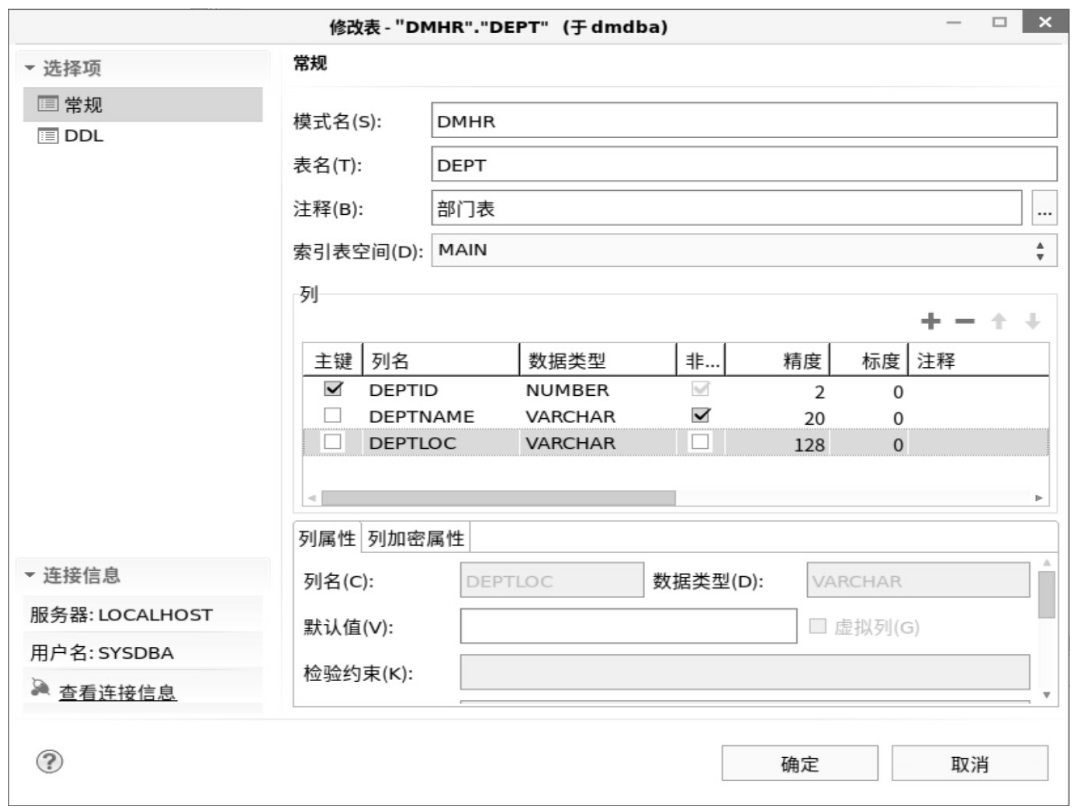Collapse the 选择项 section
The image size is (1074, 809).
click(x=29, y=68)
